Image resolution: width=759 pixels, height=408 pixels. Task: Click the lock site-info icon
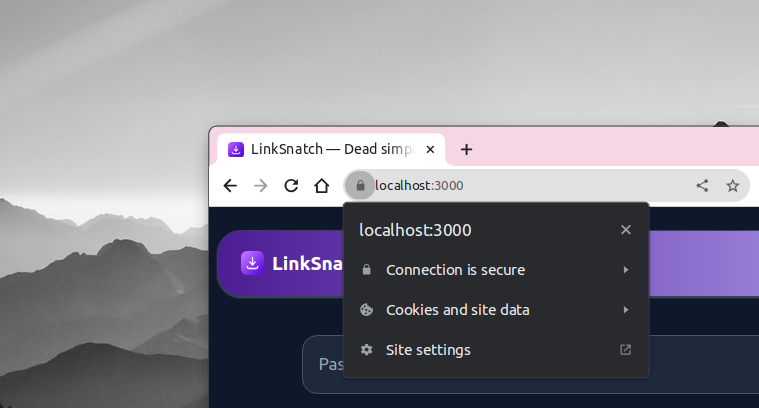[360, 185]
